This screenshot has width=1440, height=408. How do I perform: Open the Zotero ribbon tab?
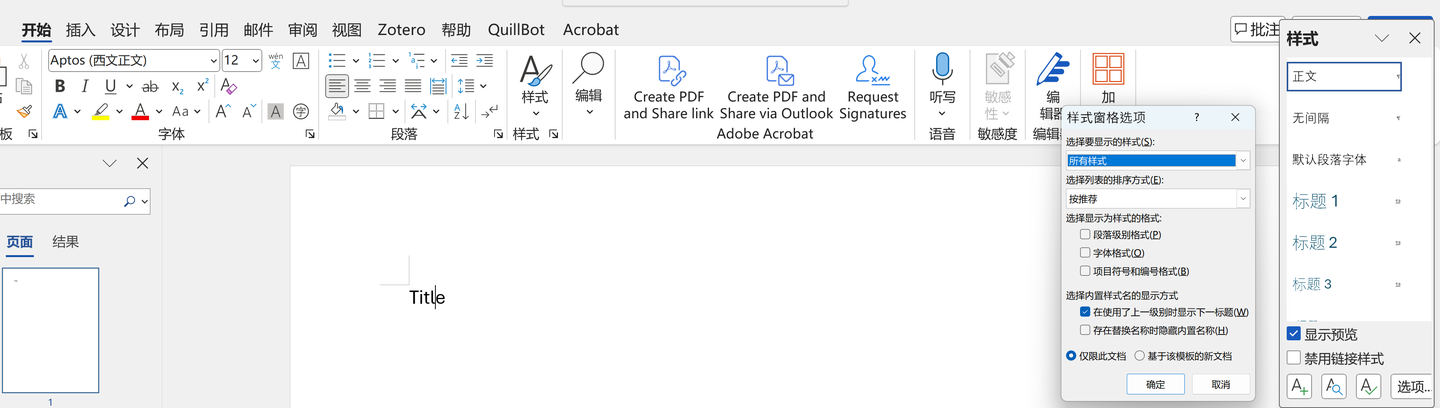(x=401, y=30)
